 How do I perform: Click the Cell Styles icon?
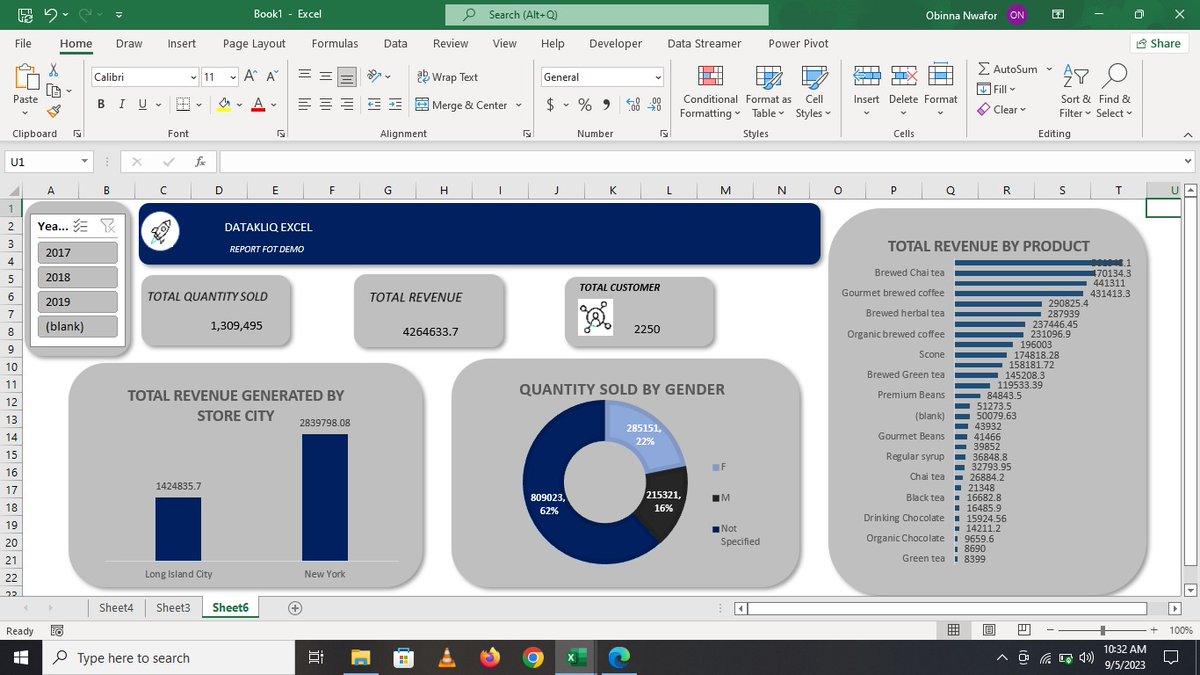[815, 78]
